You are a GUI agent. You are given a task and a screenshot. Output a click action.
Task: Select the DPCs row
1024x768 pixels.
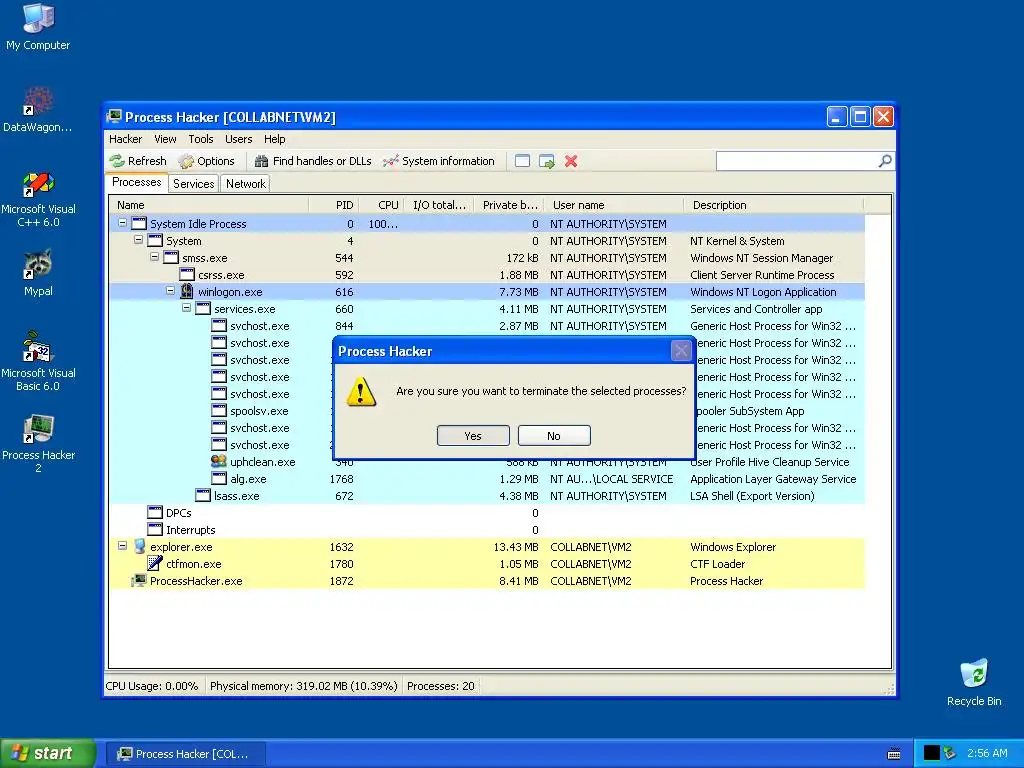pos(487,513)
